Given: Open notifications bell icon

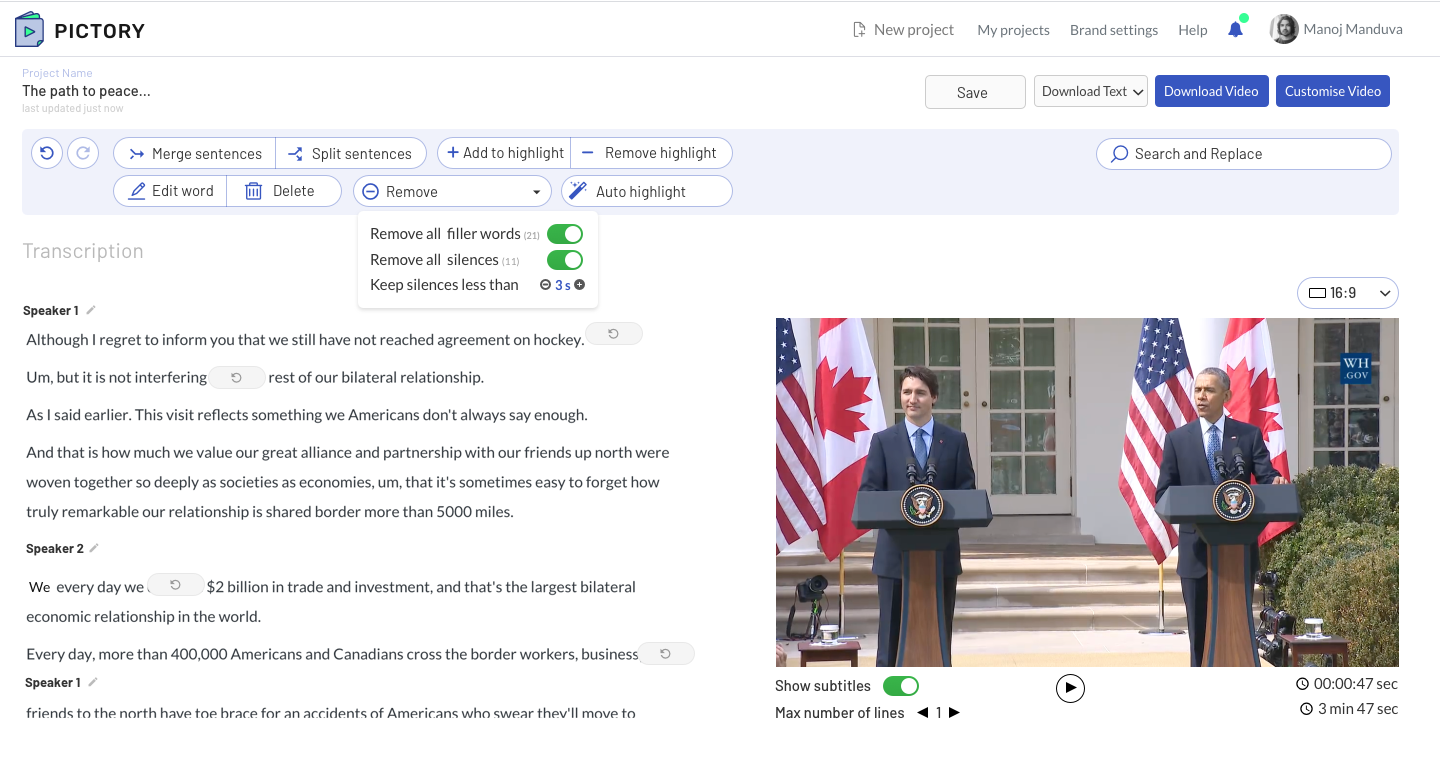Looking at the screenshot, I should click(1235, 30).
